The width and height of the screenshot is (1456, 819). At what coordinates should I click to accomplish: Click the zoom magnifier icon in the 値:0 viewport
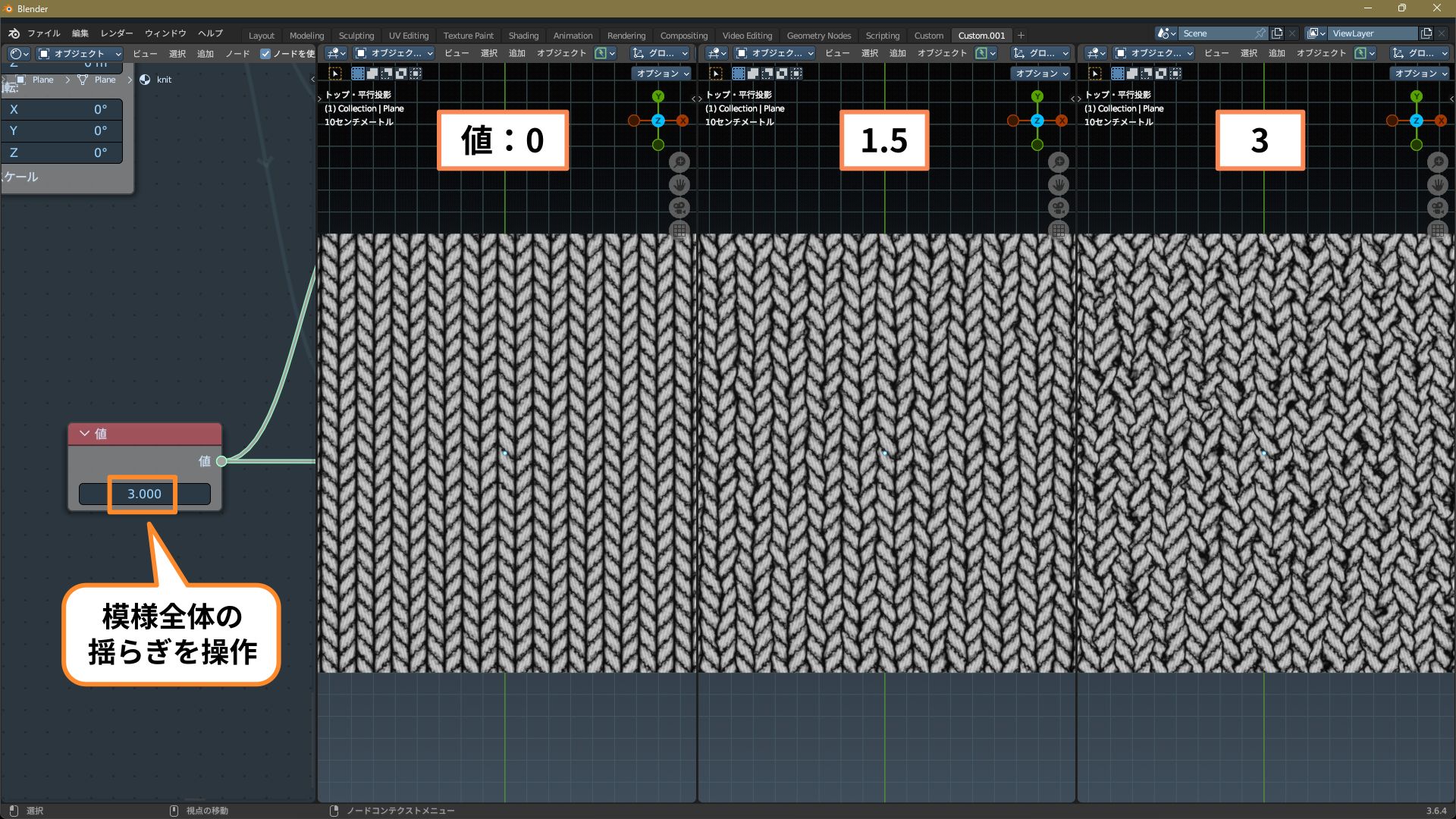(x=679, y=162)
